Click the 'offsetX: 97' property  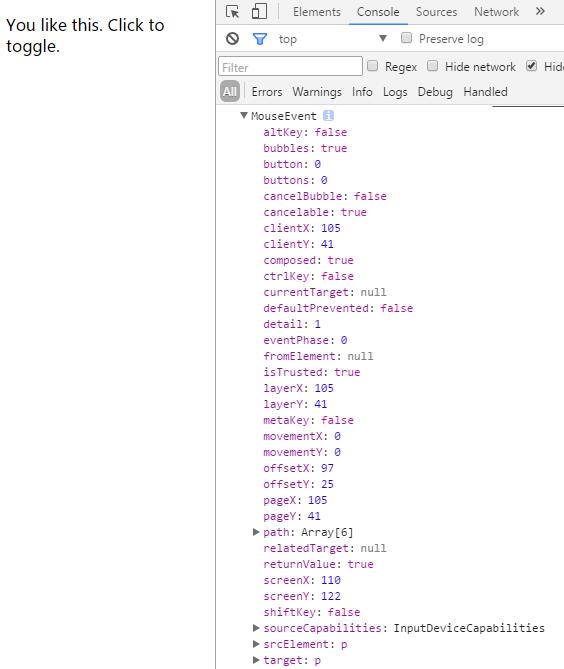tap(298, 468)
